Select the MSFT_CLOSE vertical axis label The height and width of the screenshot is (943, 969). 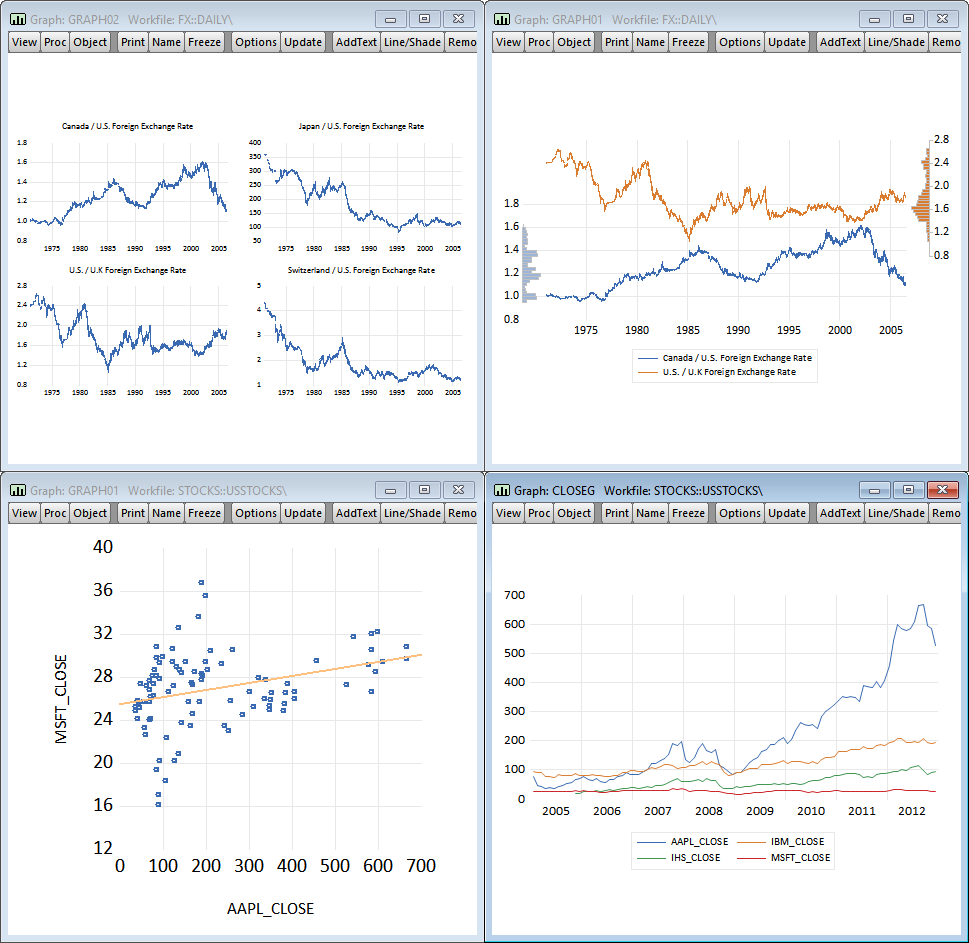(62, 698)
